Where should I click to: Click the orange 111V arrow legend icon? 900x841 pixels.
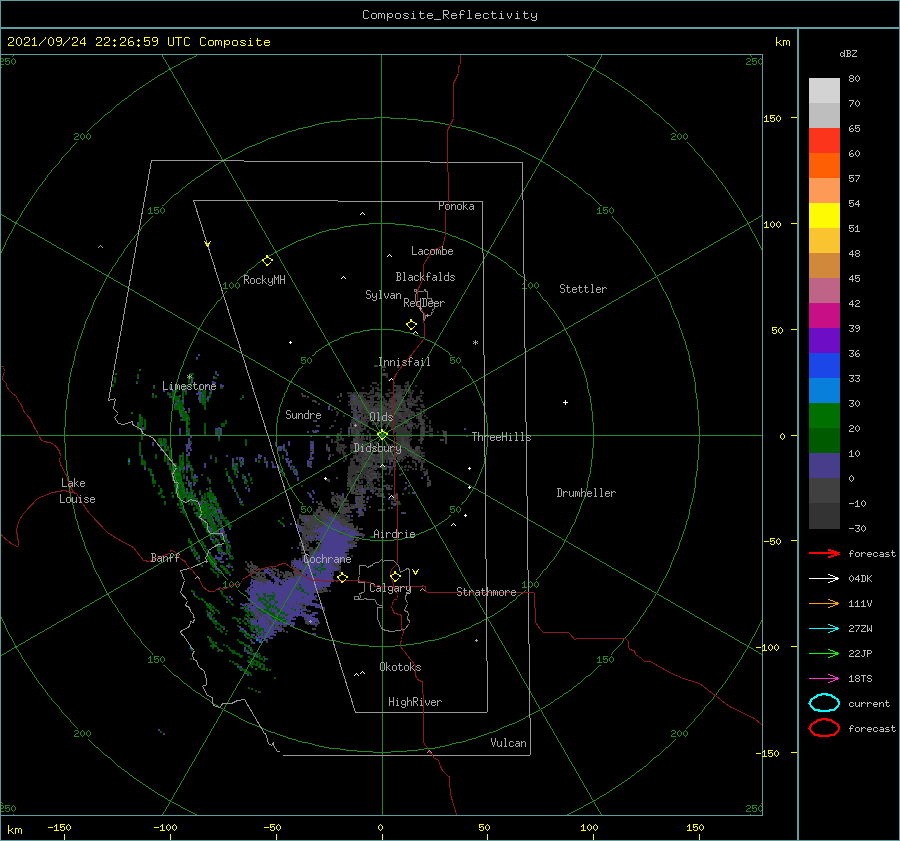(824, 603)
